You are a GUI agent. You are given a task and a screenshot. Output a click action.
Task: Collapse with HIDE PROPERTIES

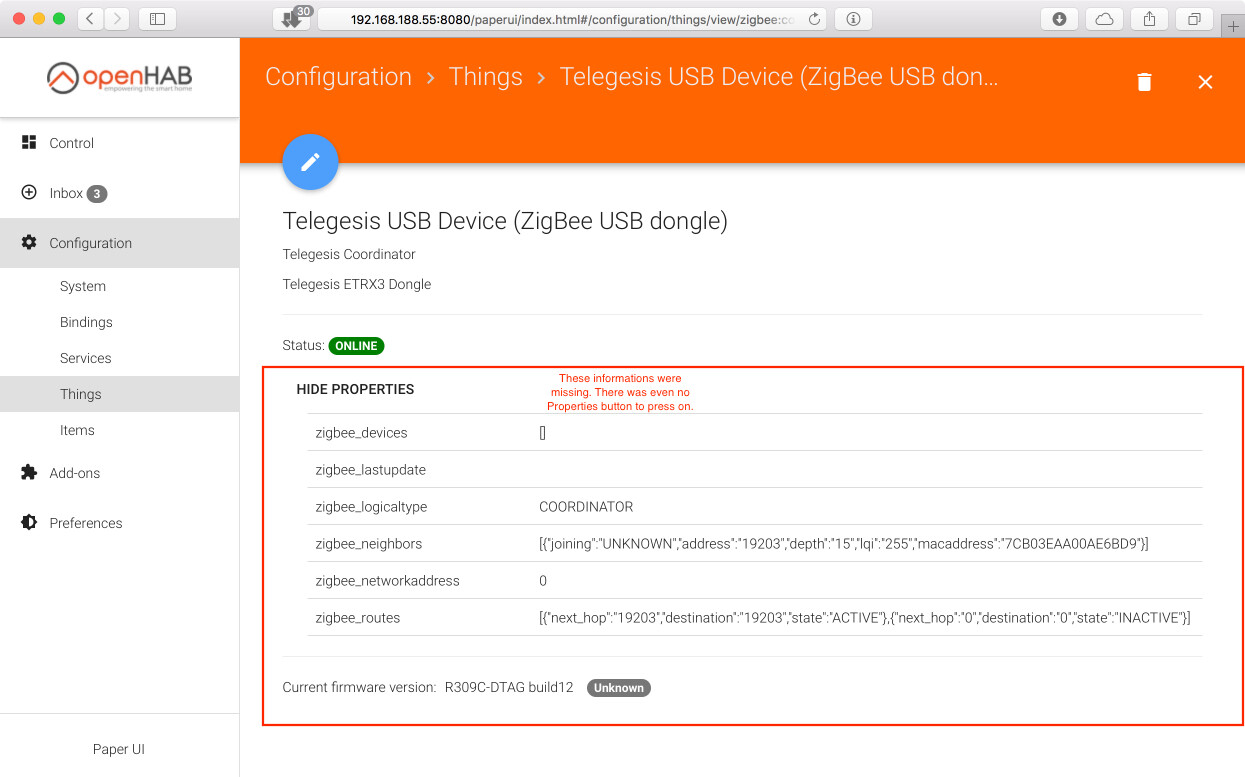(x=355, y=389)
